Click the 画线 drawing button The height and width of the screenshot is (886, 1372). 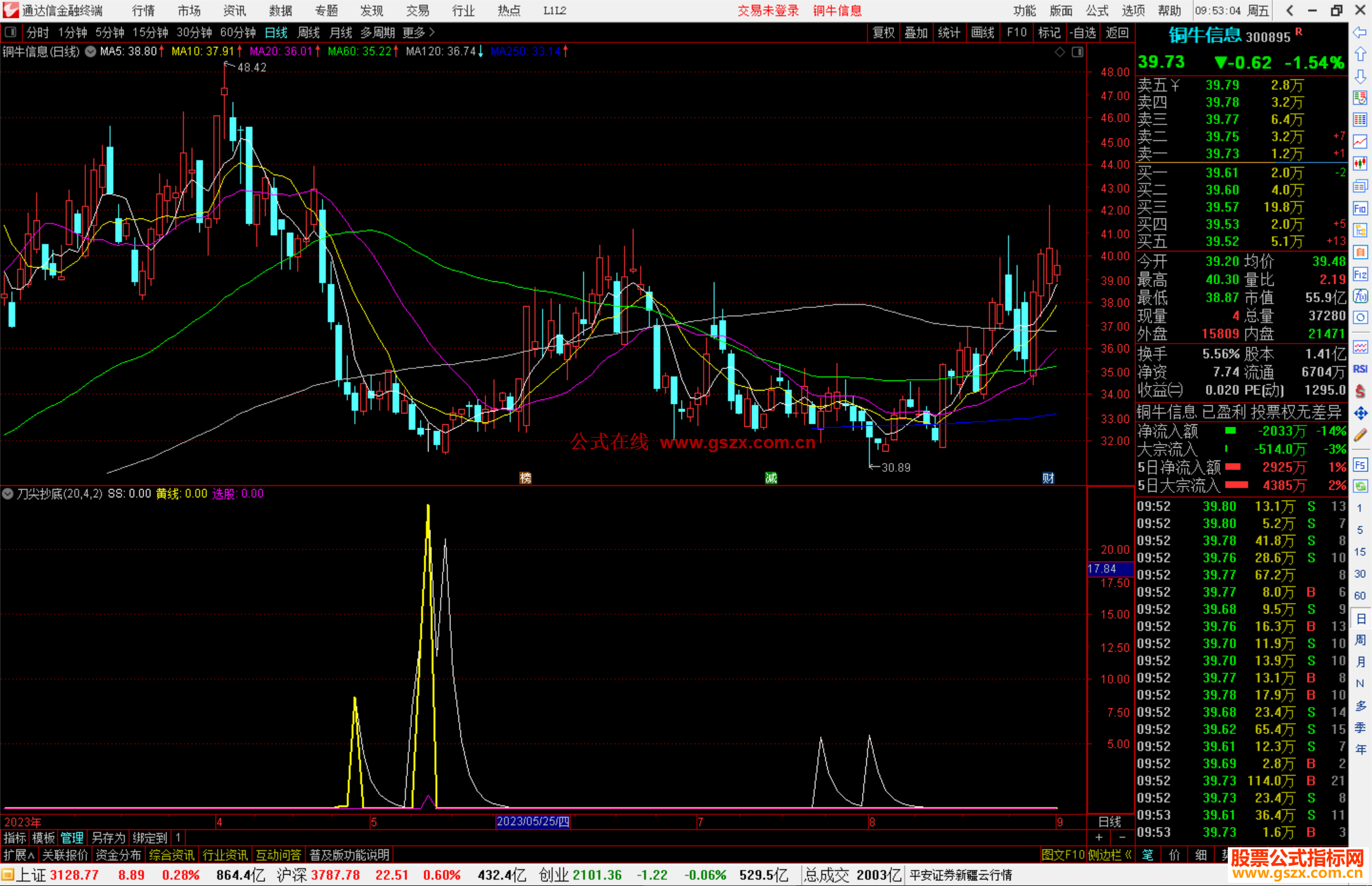tap(982, 32)
